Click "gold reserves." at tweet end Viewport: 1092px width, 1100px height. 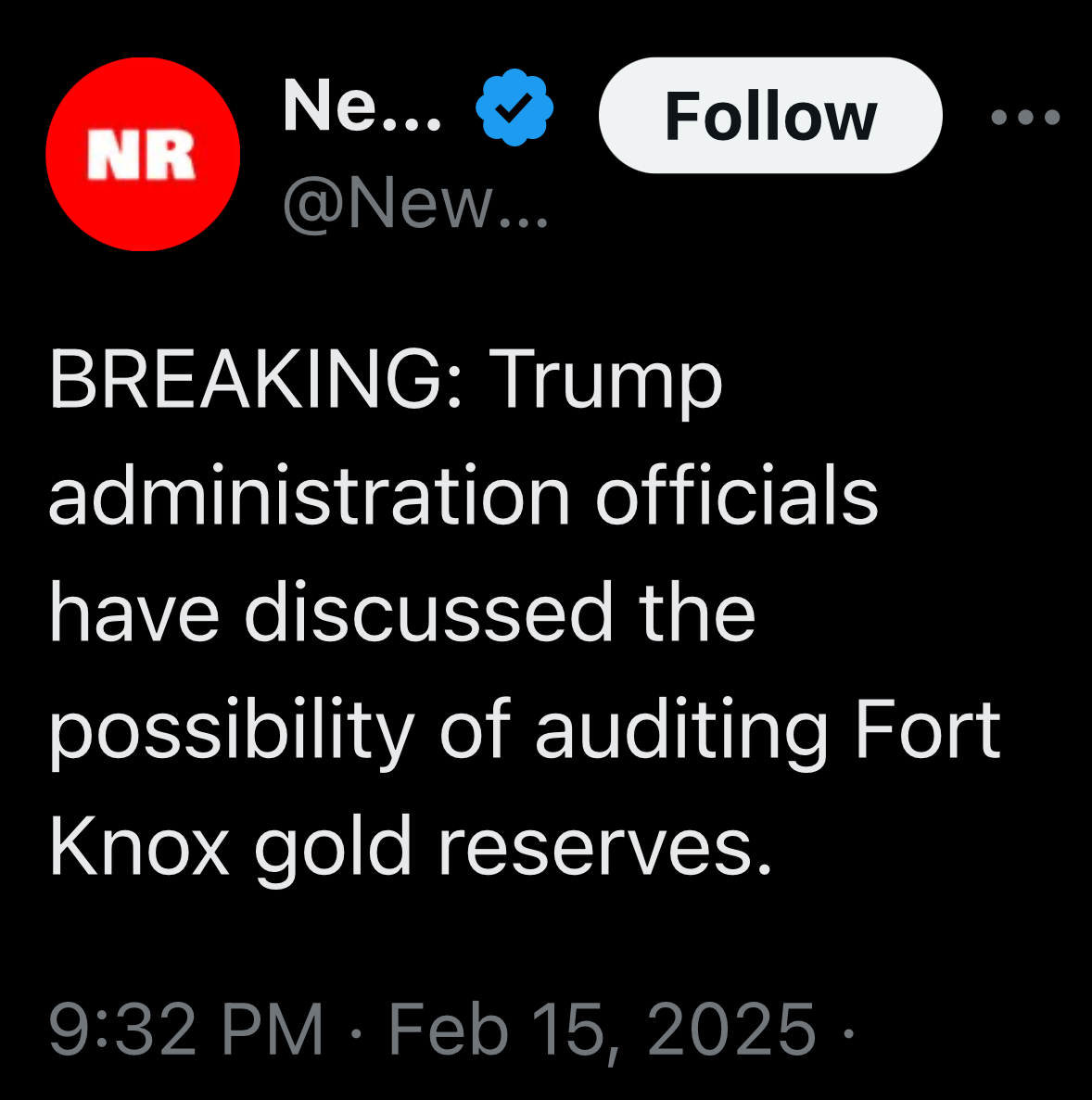(x=513, y=847)
